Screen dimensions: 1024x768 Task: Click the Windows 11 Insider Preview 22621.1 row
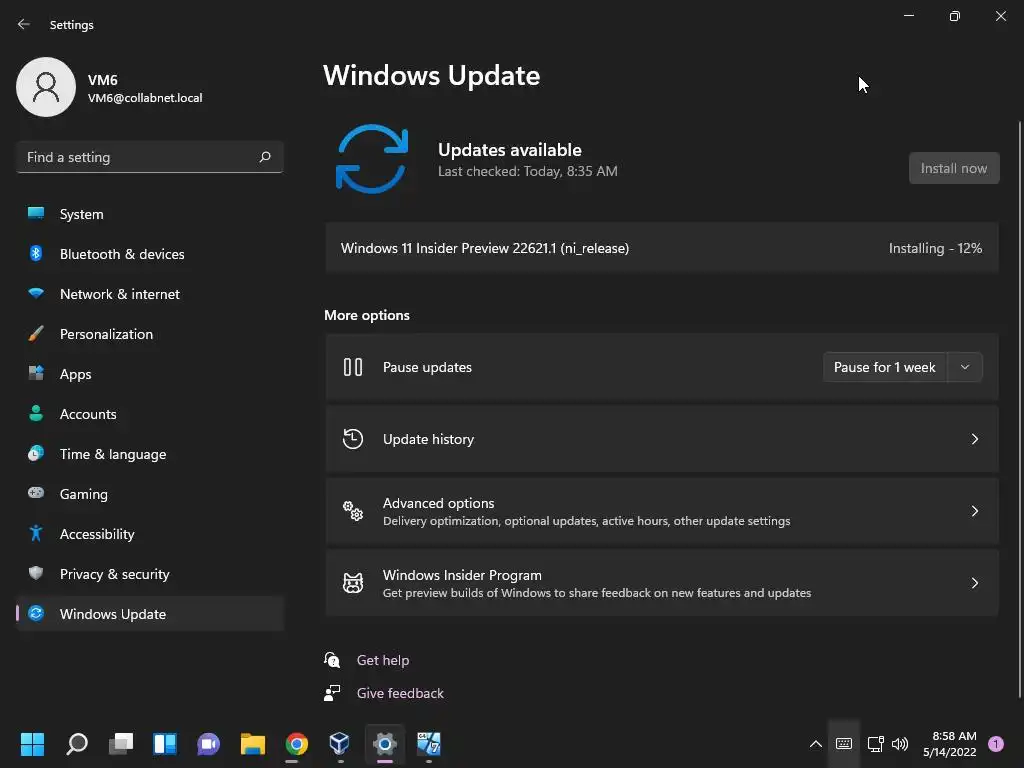click(x=662, y=248)
